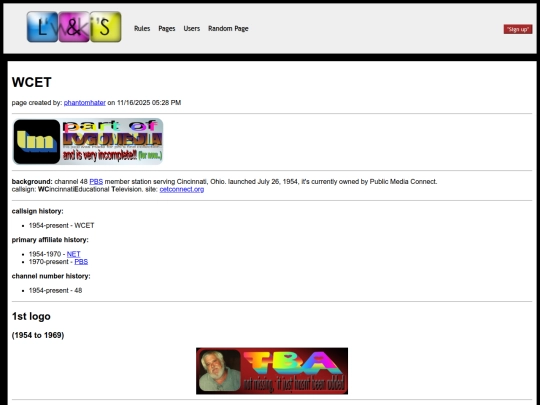Follow the PBS link in background text

click(96, 181)
